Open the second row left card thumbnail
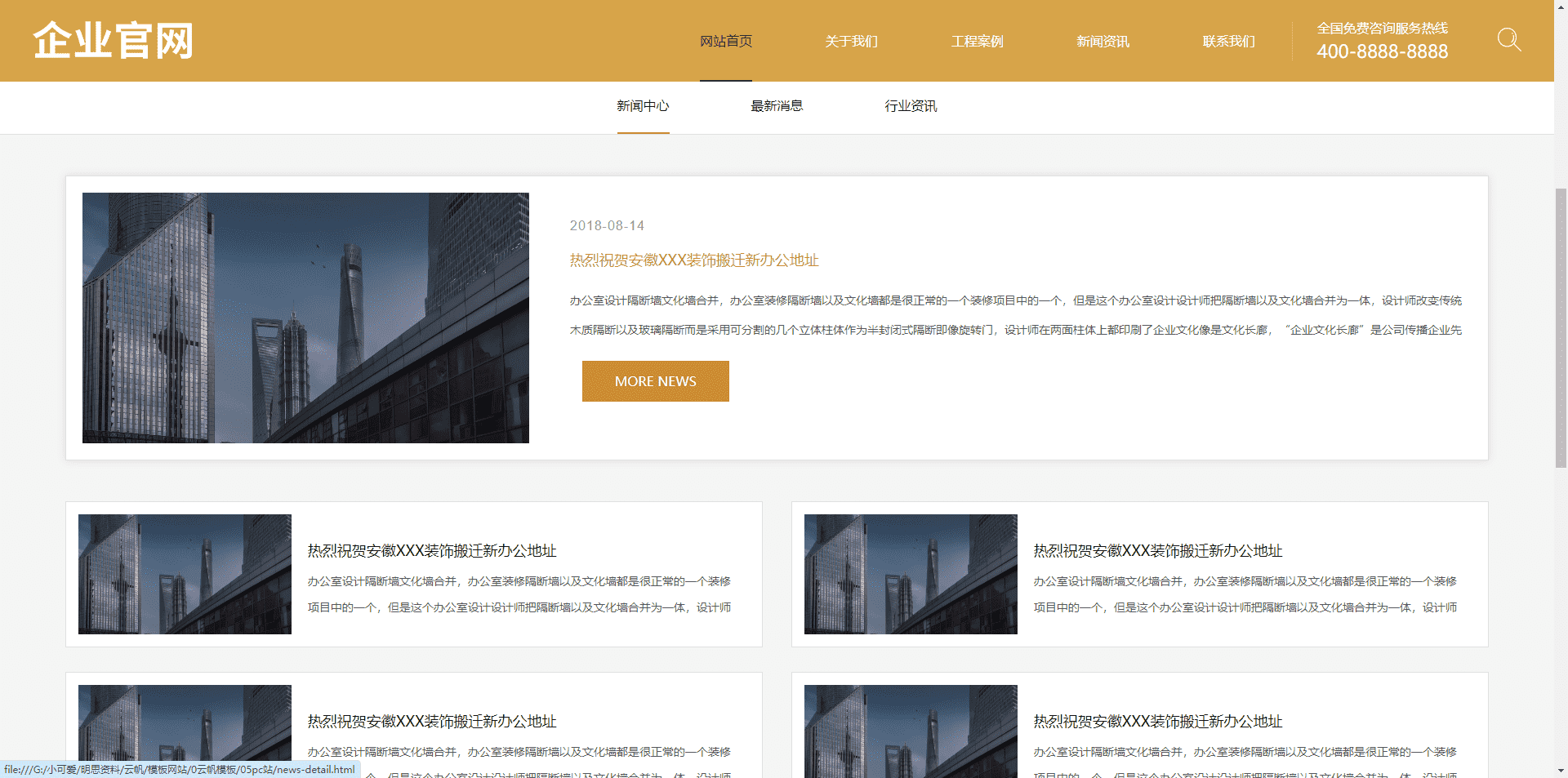 point(185,731)
